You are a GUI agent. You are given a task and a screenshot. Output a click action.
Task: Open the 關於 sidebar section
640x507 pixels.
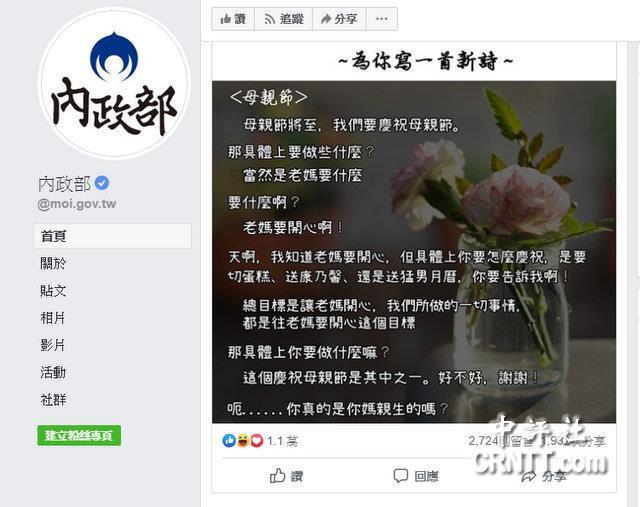[x=53, y=263]
